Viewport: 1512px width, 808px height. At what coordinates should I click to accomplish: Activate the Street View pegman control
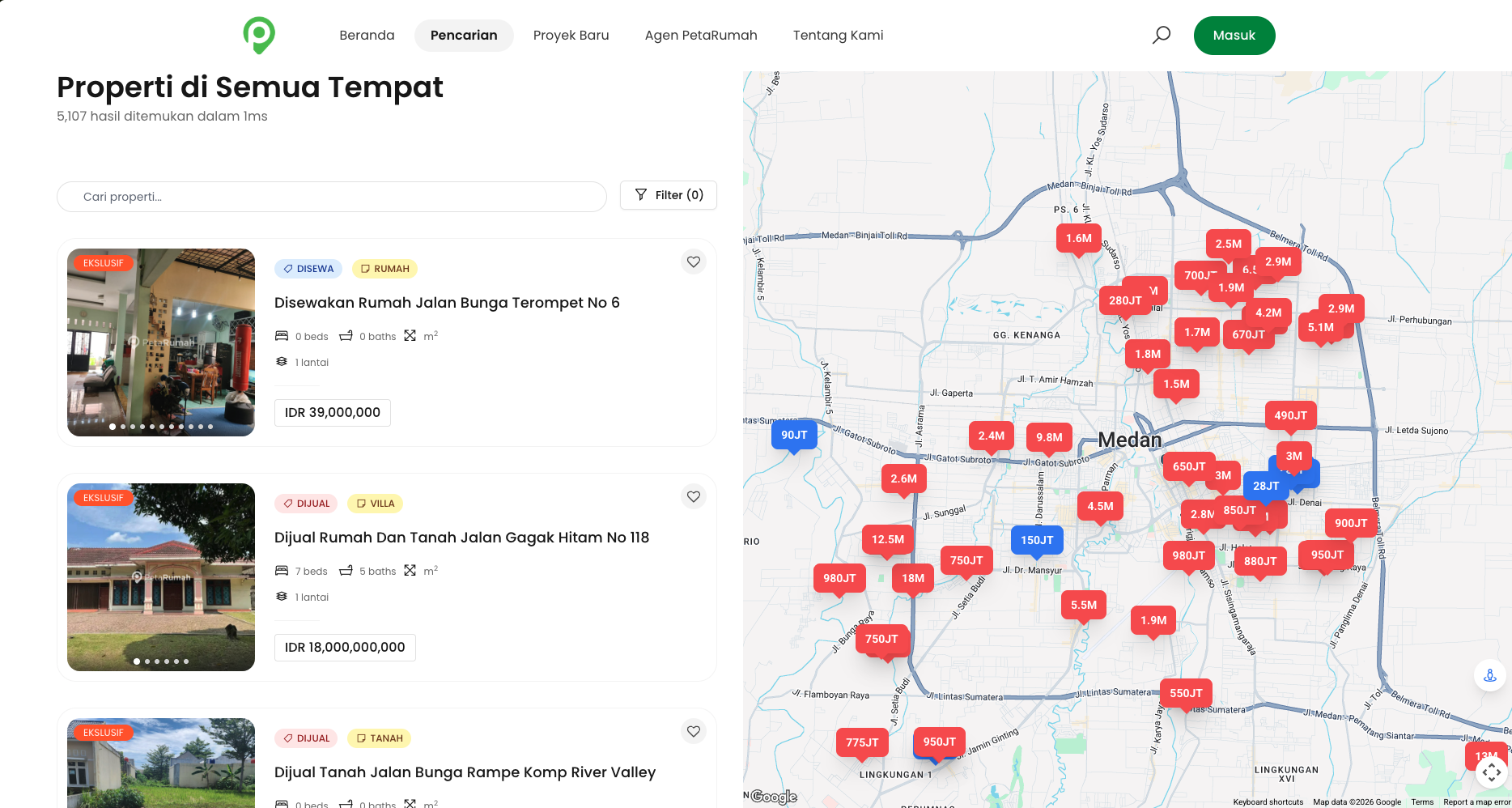point(1490,674)
